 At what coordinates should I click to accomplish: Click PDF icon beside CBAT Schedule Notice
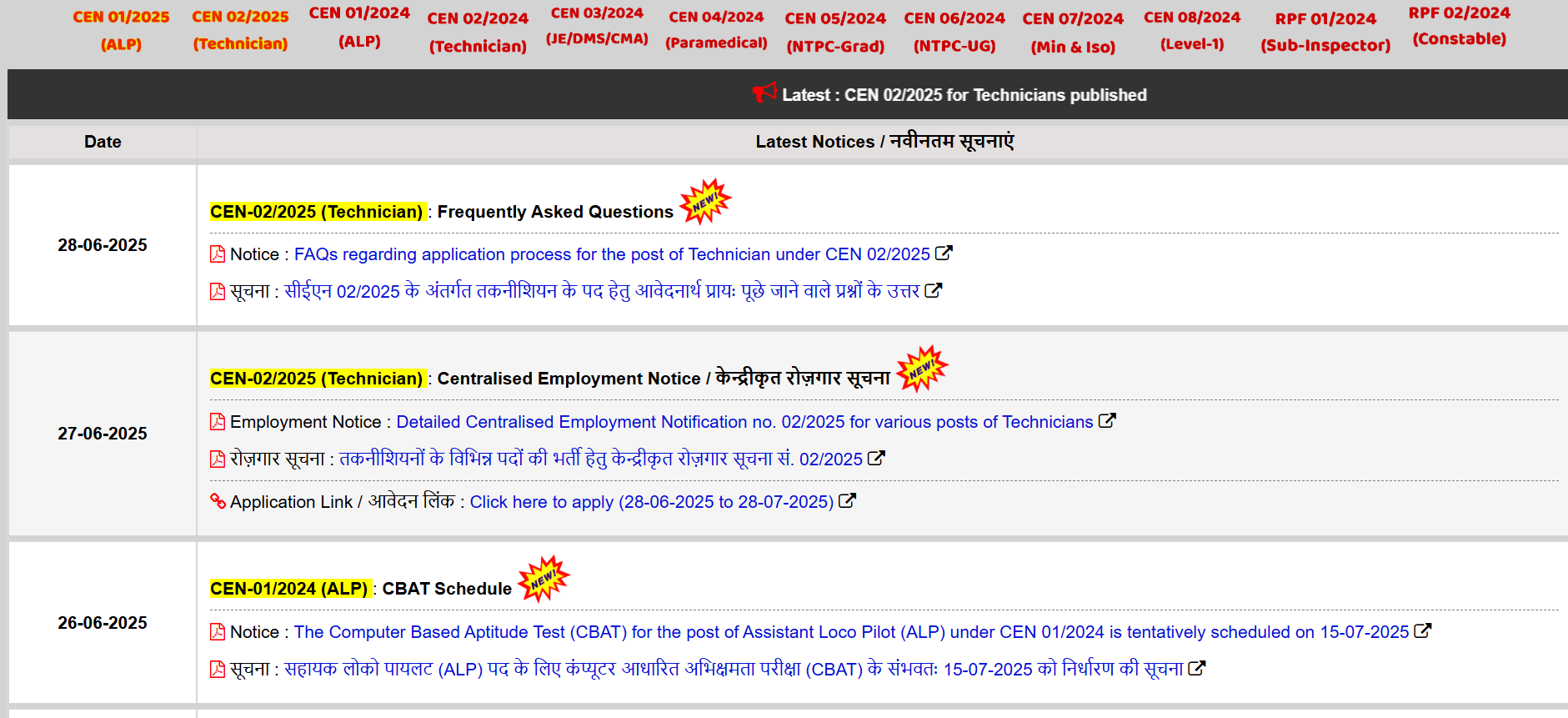point(218,632)
